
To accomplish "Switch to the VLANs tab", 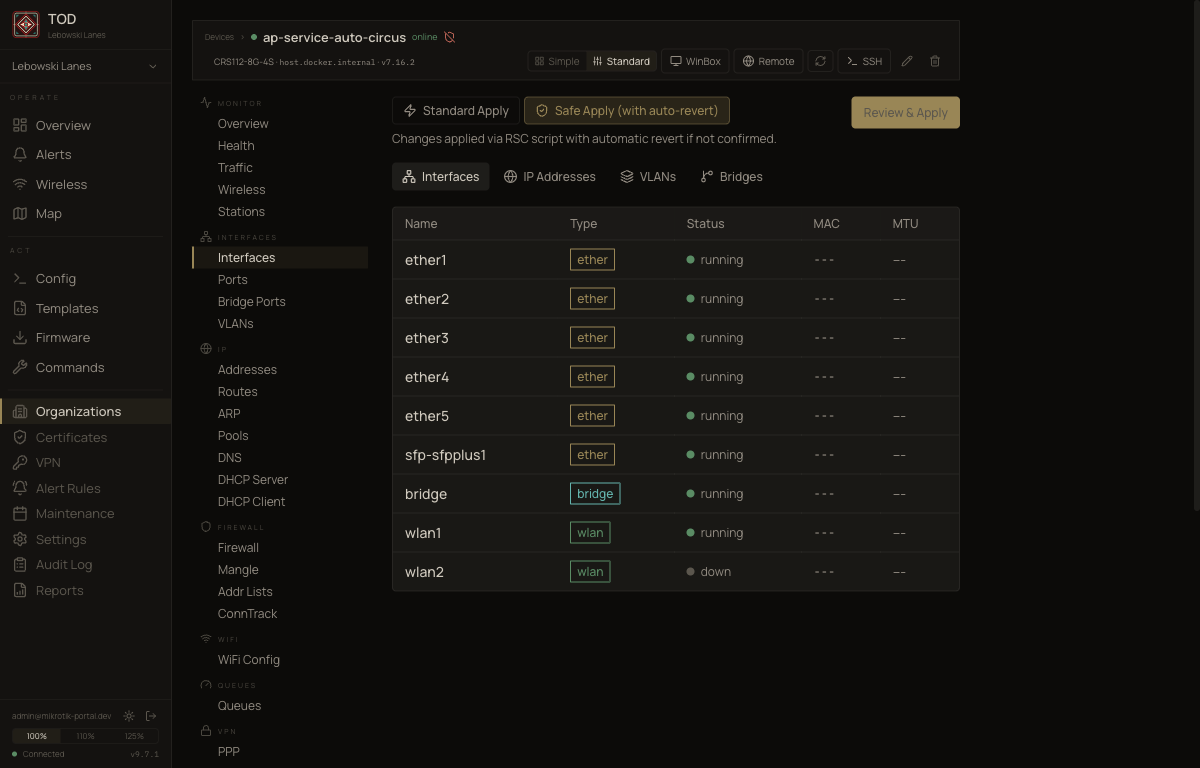I will tap(648, 176).
